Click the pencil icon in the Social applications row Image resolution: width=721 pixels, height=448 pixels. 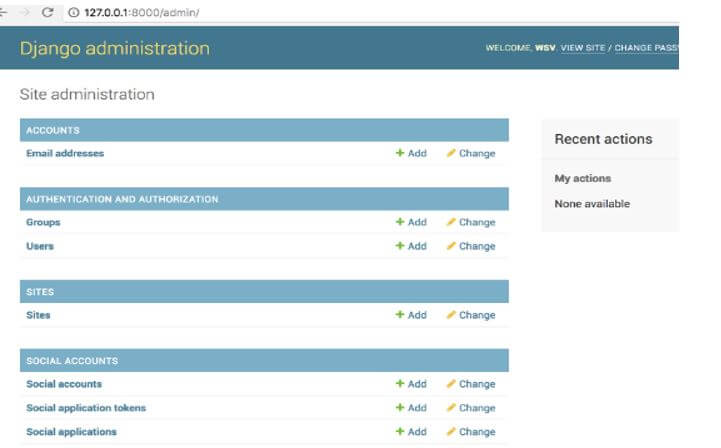451,431
